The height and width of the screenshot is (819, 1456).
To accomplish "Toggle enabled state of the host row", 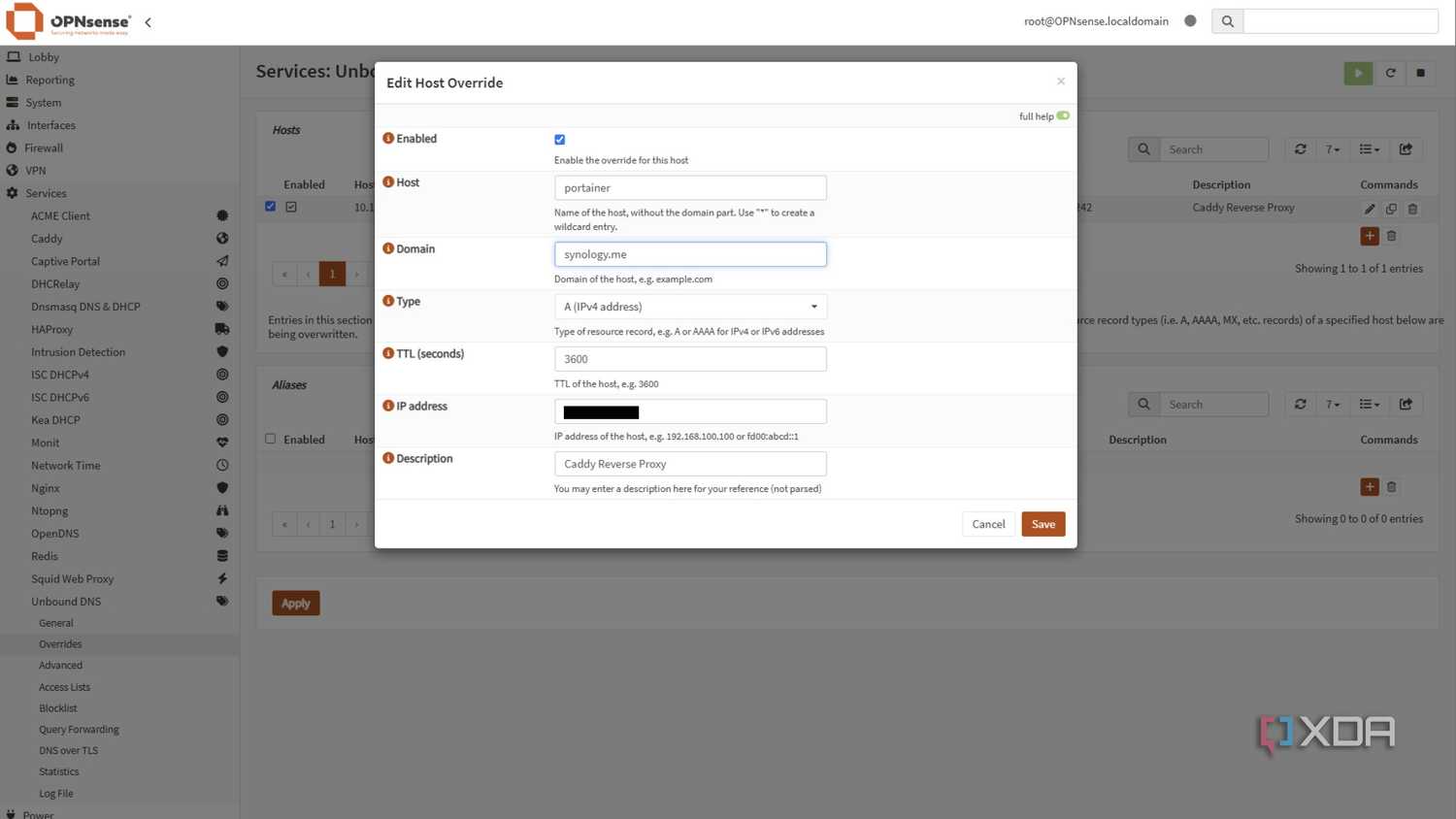I will [x=291, y=207].
